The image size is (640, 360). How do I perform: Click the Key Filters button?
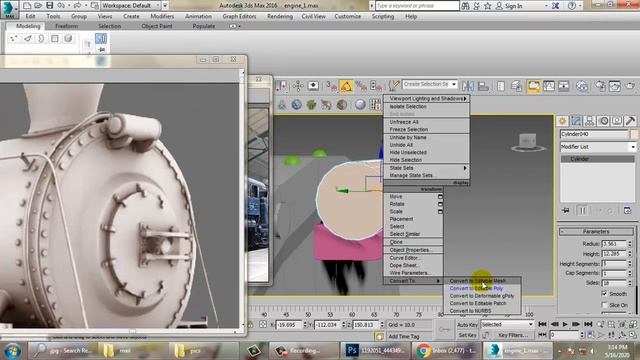click(513, 335)
